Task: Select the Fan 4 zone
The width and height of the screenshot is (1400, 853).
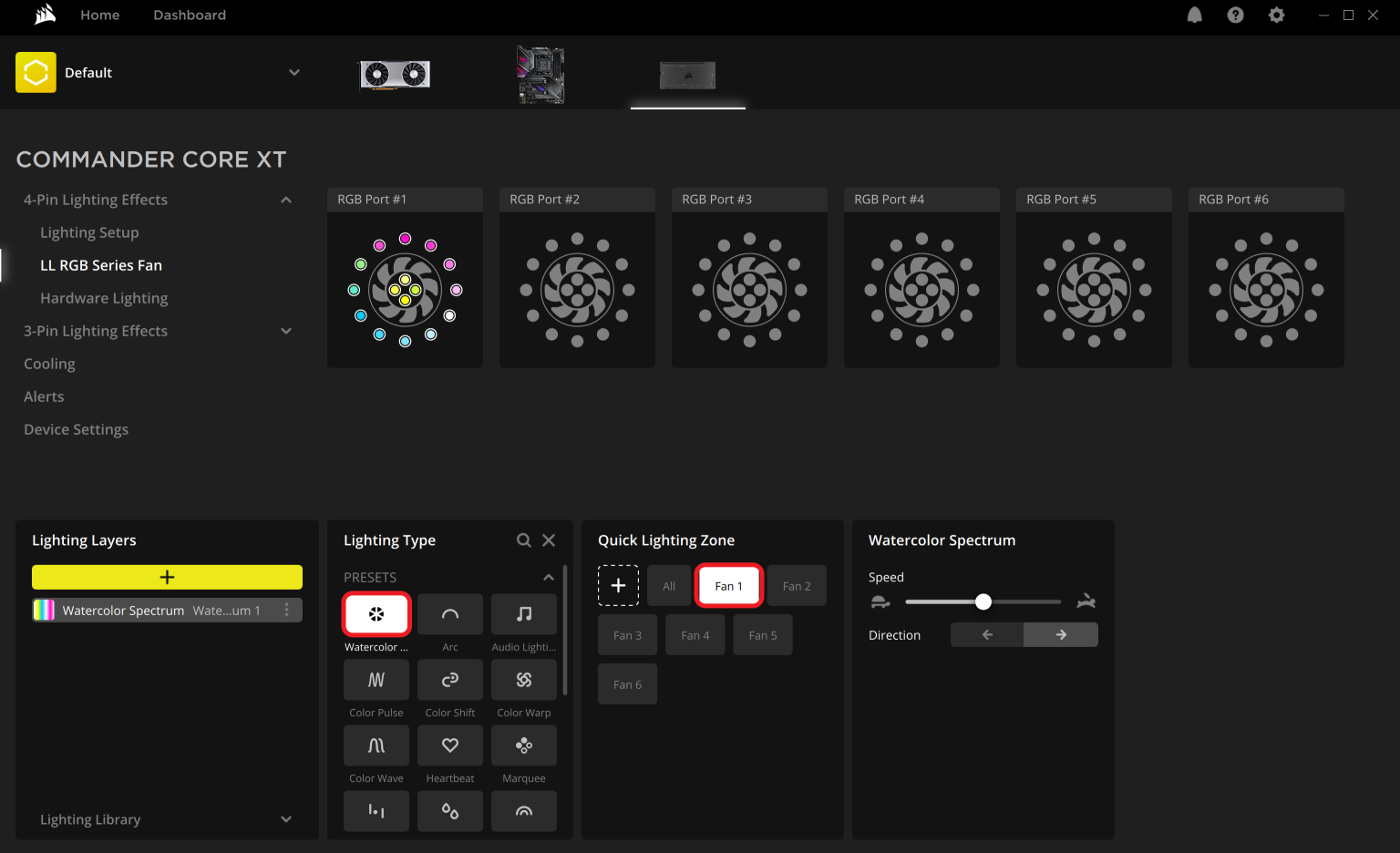Action: coord(695,635)
